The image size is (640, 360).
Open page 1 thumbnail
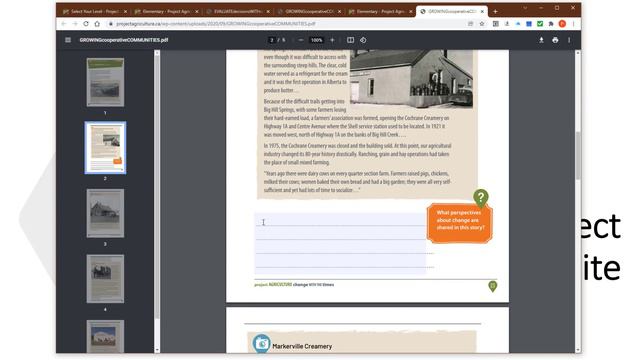click(x=105, y=82)
